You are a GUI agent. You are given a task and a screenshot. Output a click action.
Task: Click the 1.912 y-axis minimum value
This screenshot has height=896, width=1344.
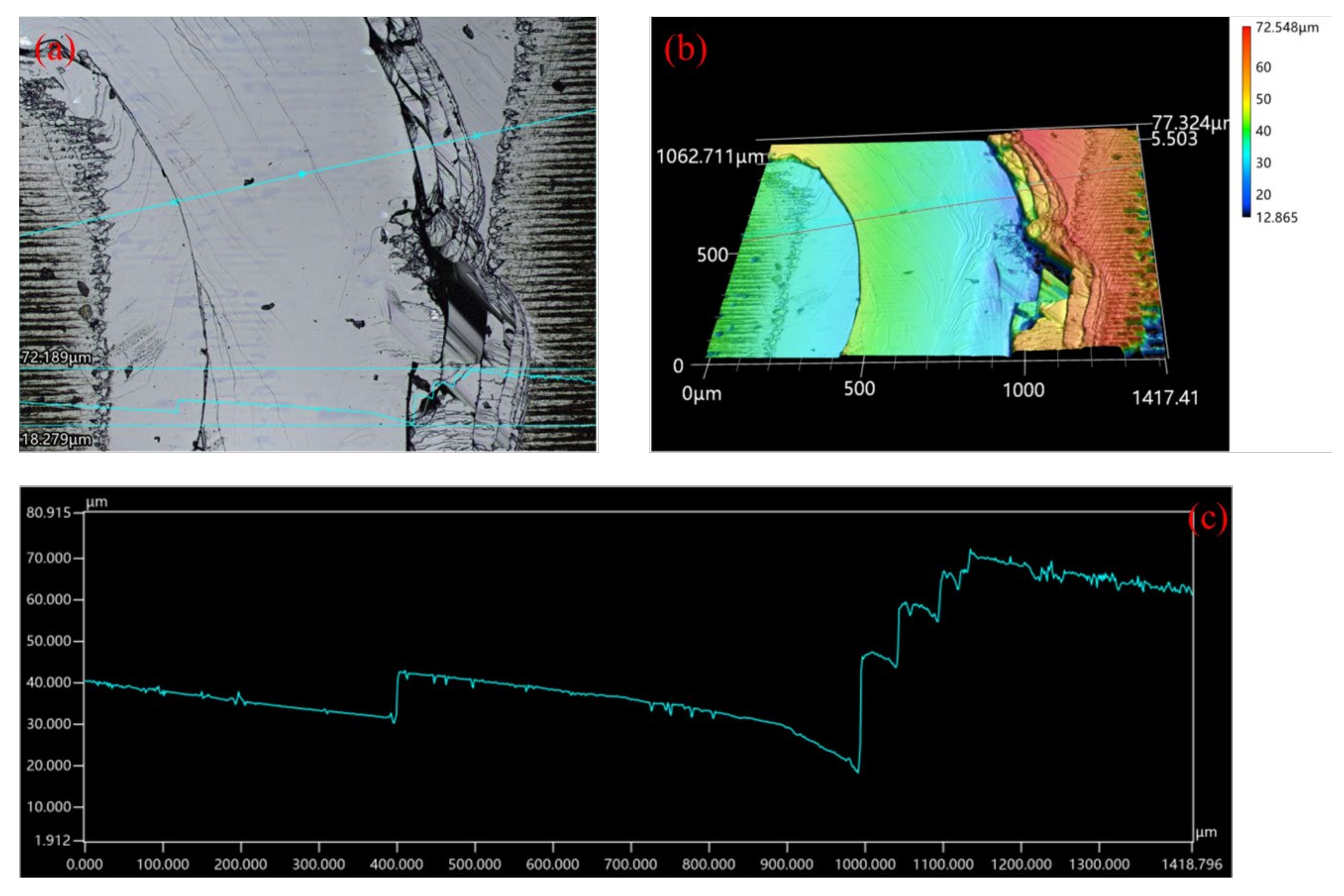click(x=53, y=841)
